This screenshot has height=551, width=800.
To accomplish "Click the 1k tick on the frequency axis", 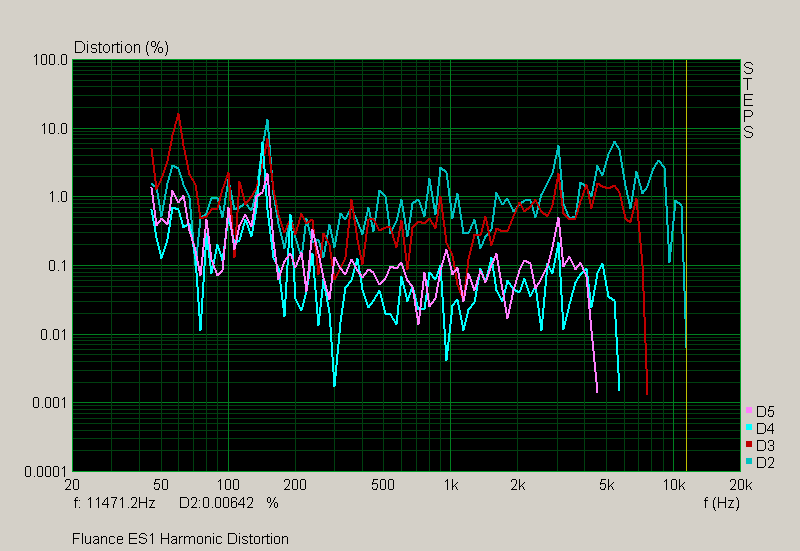I will (x=451, y=484).
